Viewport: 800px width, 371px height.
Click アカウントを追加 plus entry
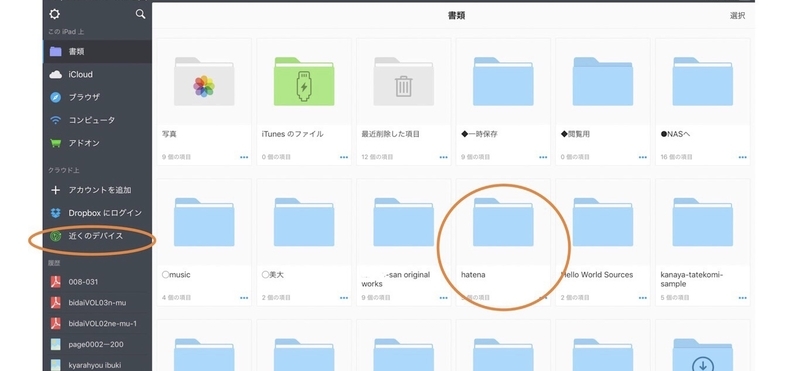97,190
